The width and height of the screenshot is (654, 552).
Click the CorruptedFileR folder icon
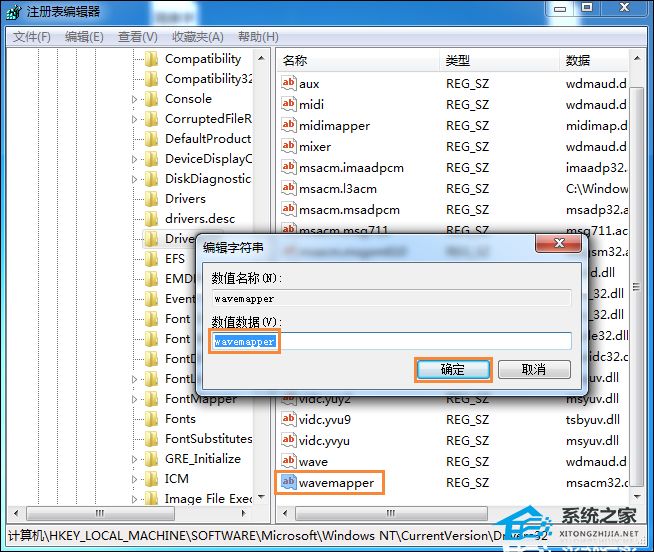[151, 119]
